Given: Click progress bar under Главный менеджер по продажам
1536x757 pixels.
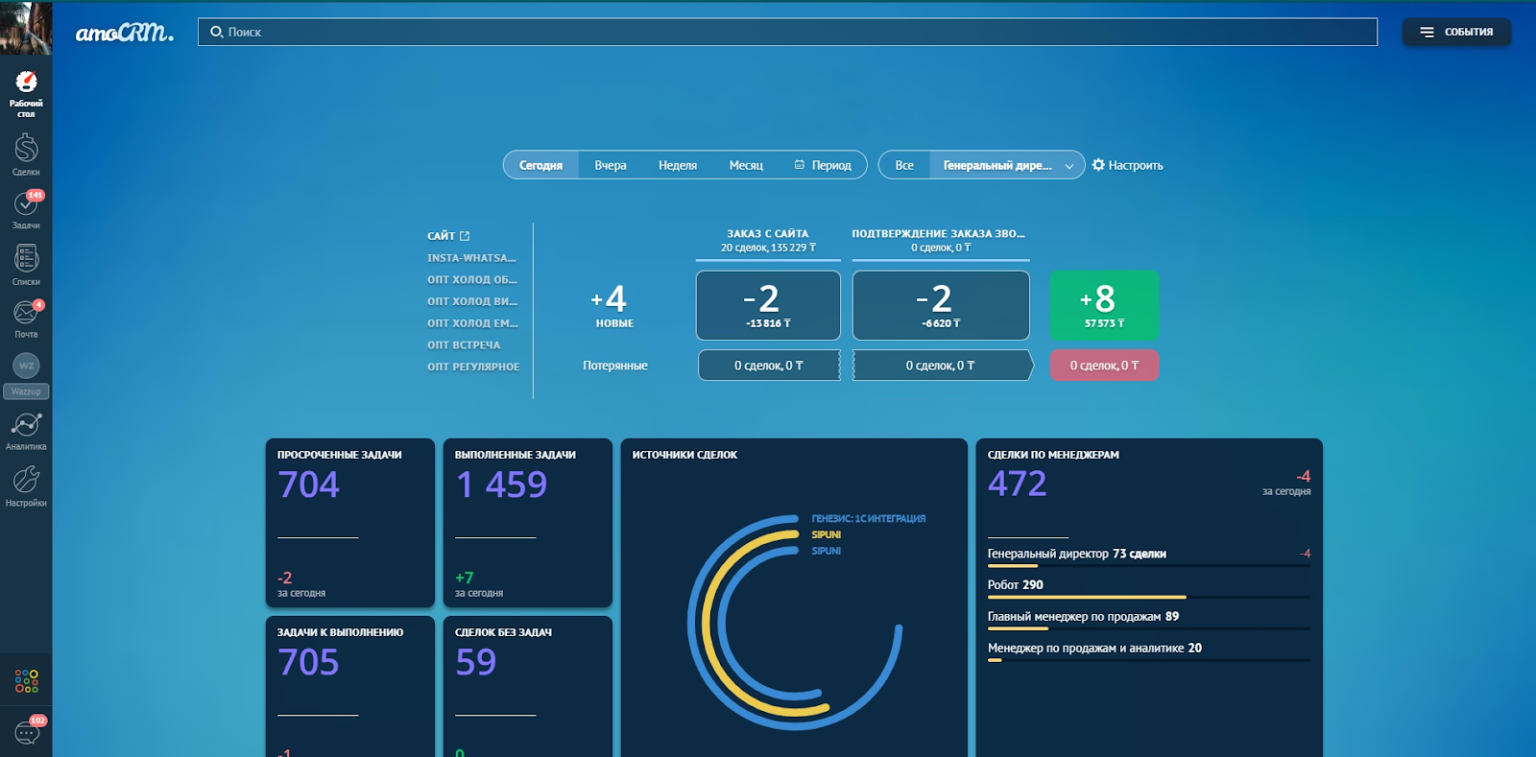Looking at the screenshot, I should click(x=1148, y=628).
